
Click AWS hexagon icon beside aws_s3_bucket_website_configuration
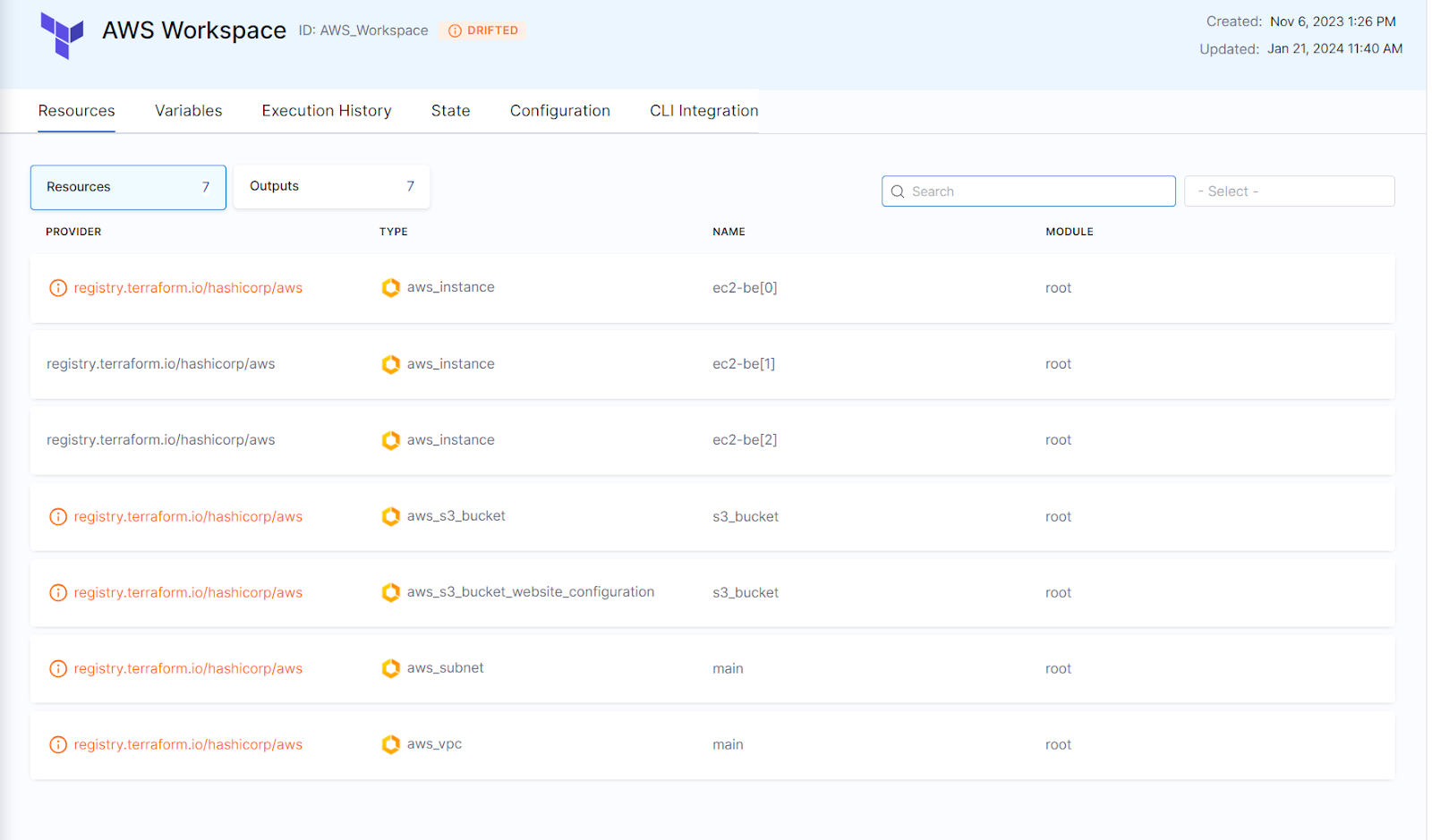pos(391,593)
